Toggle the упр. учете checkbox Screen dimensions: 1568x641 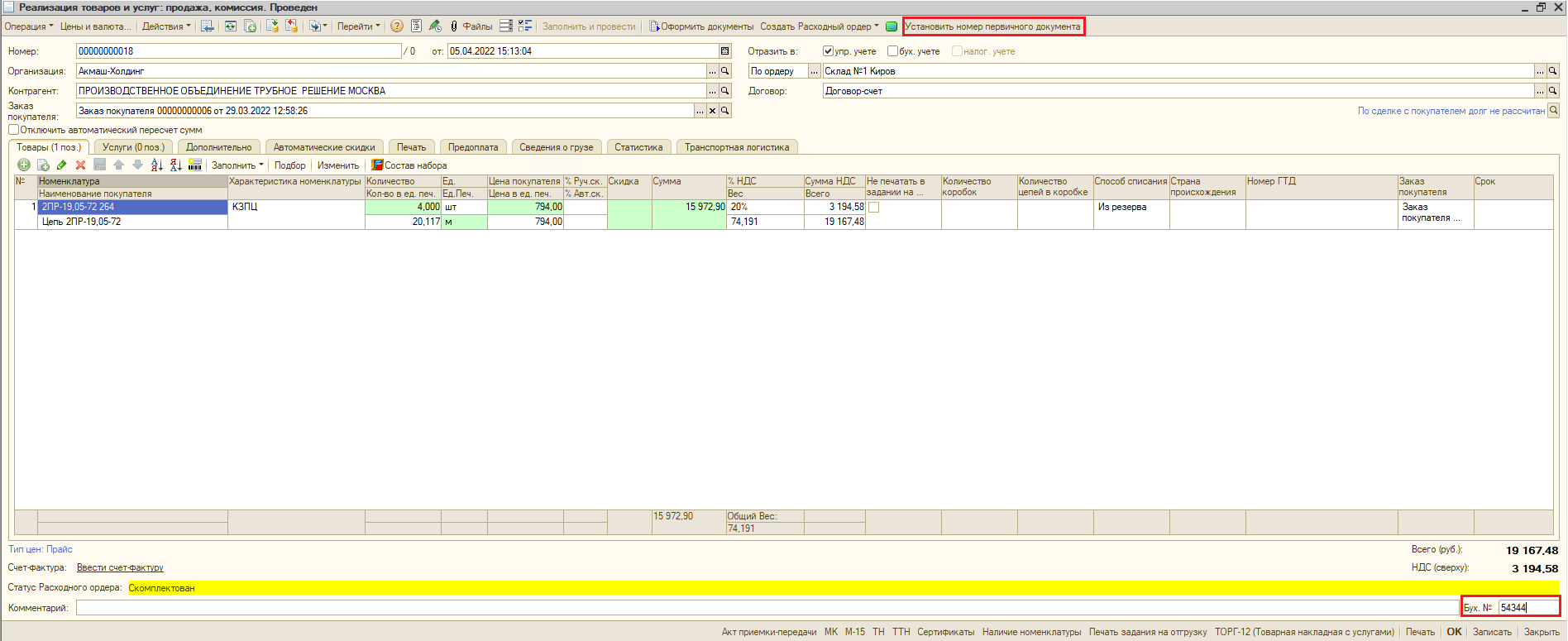828,51
